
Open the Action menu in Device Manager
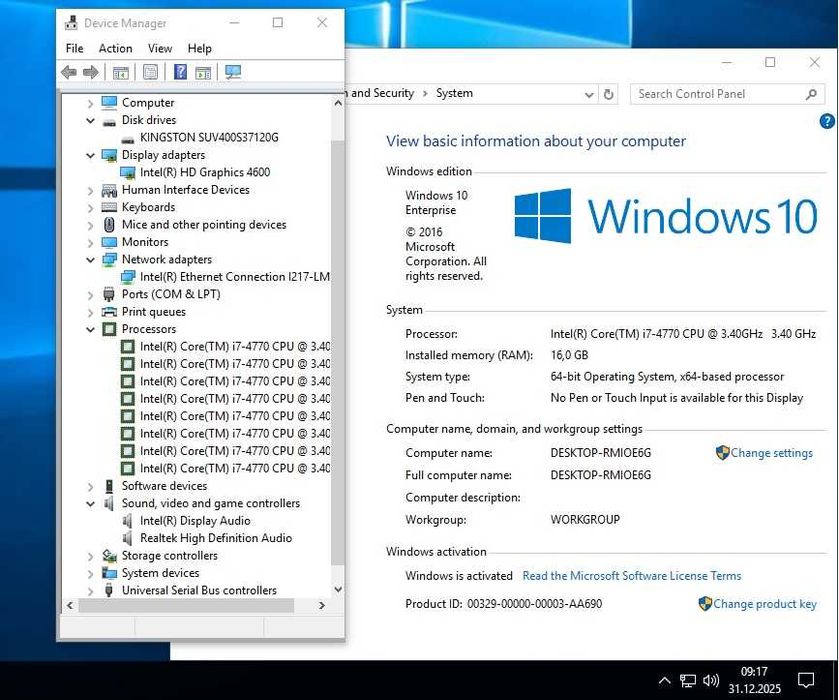click(115, 48)
